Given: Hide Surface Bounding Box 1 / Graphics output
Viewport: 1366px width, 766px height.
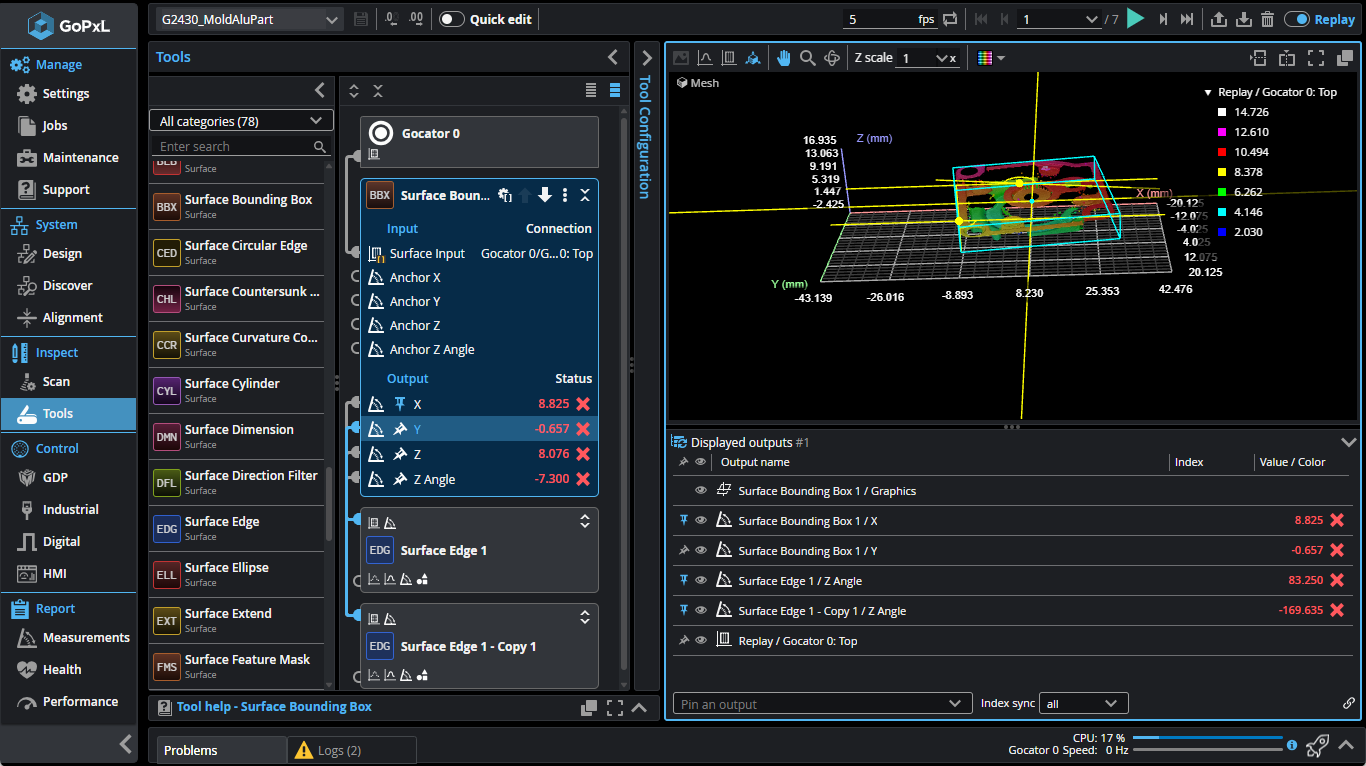Looking at the screenshot, I should 700,490.
